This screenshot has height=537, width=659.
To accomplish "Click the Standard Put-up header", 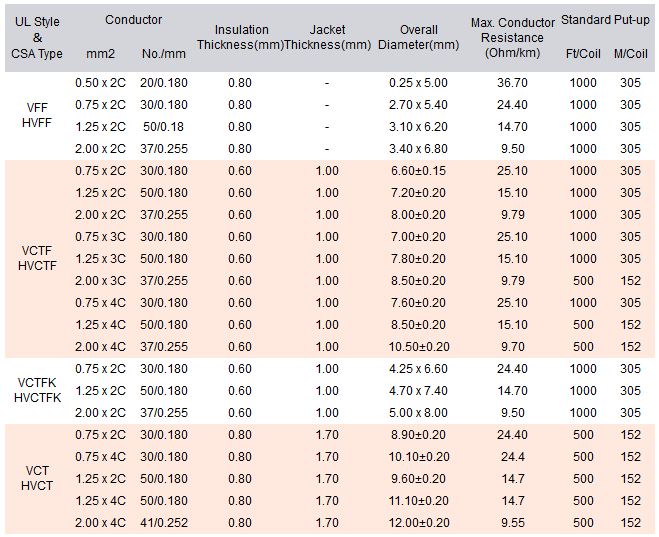I will pos(605,20).
